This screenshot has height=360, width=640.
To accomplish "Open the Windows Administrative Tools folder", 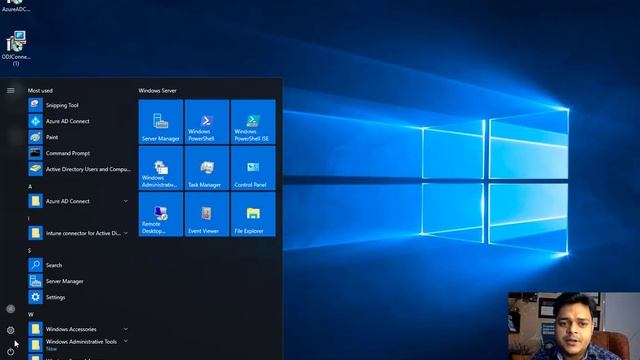I will tap(80, 345).
